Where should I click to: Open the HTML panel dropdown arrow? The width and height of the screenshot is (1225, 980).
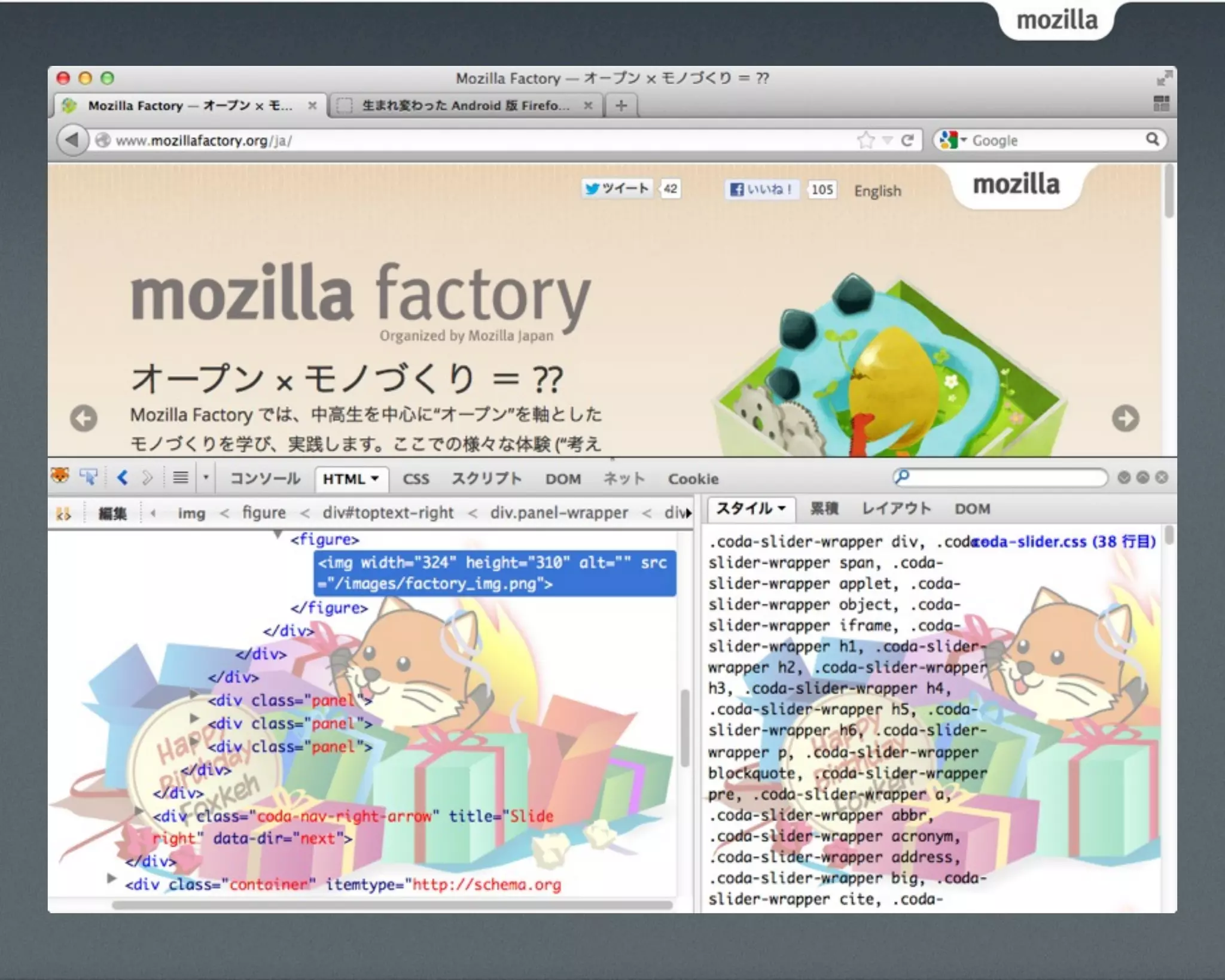[375, 479]
